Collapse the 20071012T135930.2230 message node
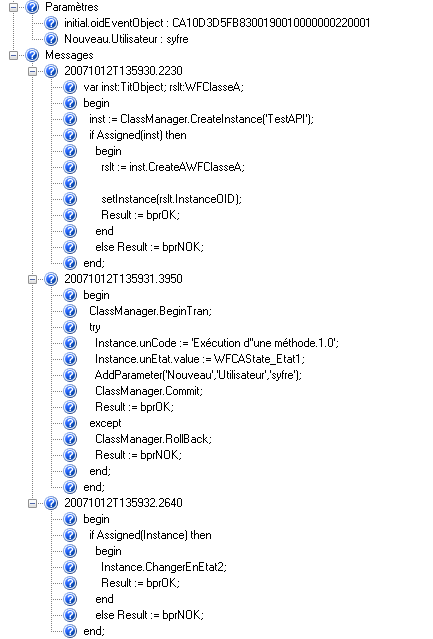This screenshot has height=639, width=433. 33,71
